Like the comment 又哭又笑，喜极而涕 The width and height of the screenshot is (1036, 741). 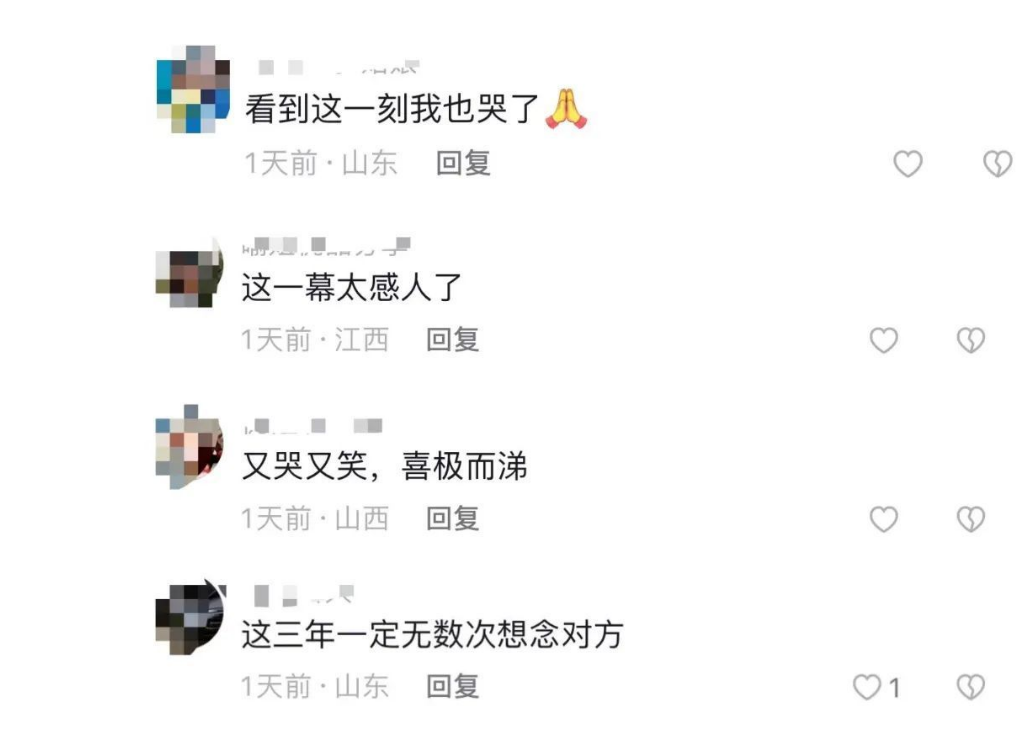tap(883, 519)
